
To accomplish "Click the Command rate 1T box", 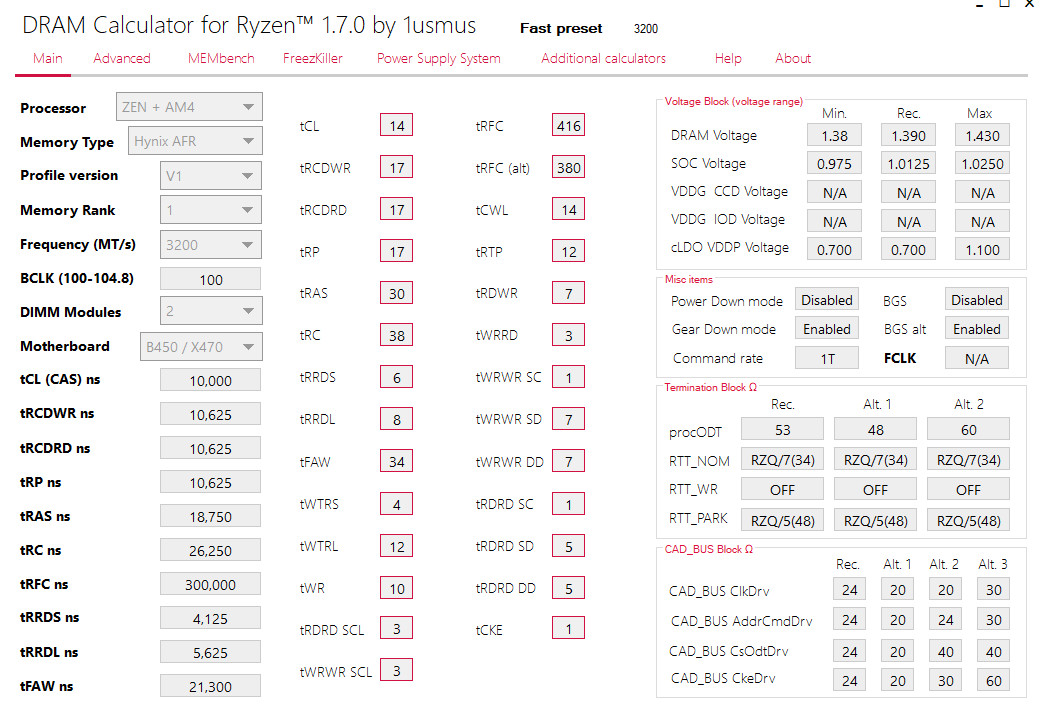I will click(x=826, y=358).
